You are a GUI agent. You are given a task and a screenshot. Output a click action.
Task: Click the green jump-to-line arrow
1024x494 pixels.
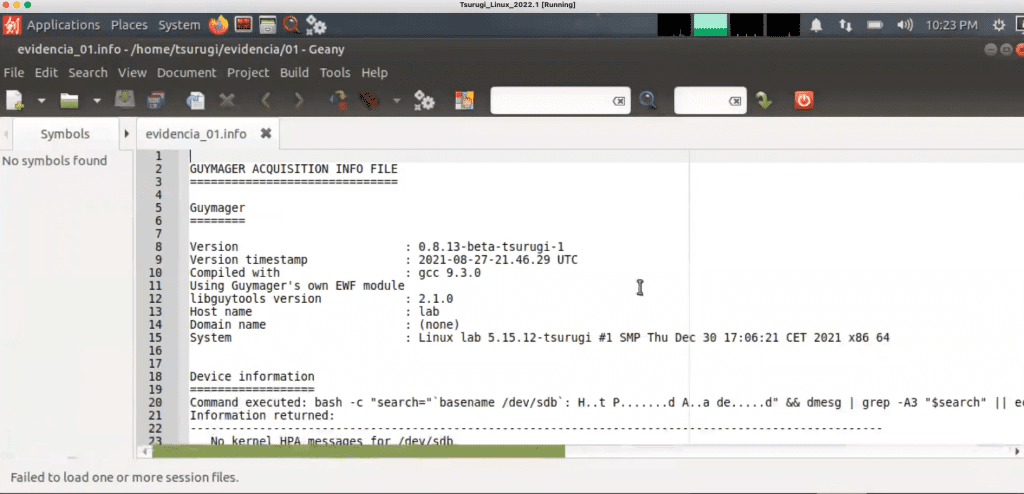coord(764,101)
